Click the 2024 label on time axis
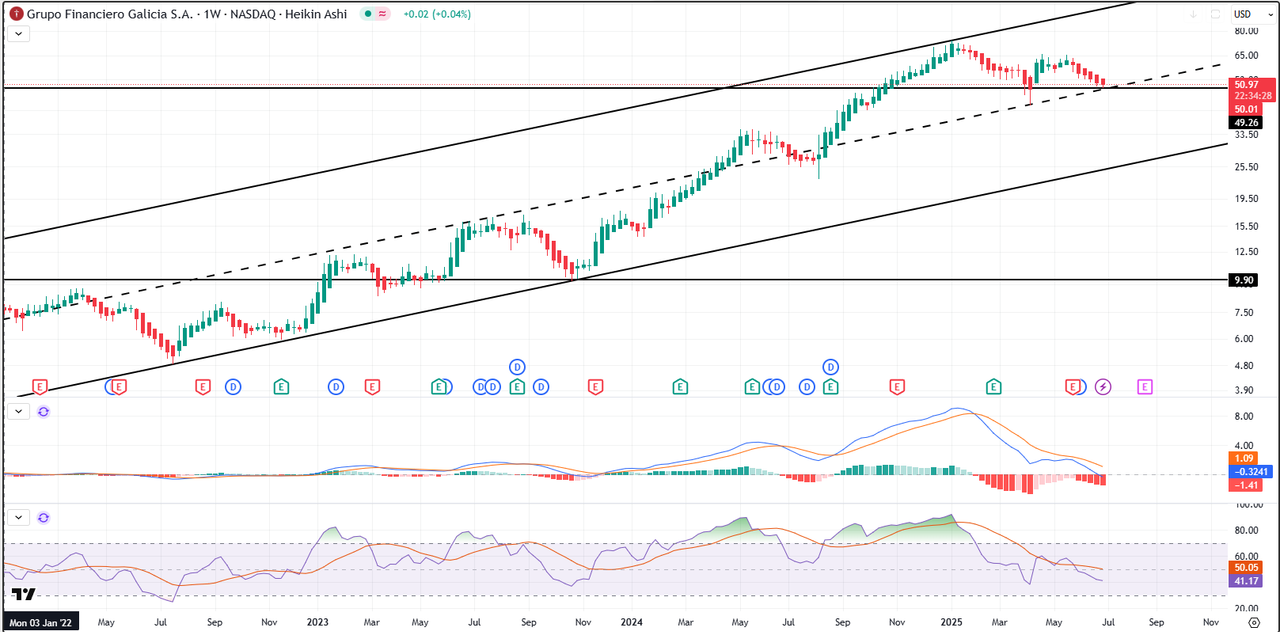This screenshot has width=1280, height=632. point(631,621)
